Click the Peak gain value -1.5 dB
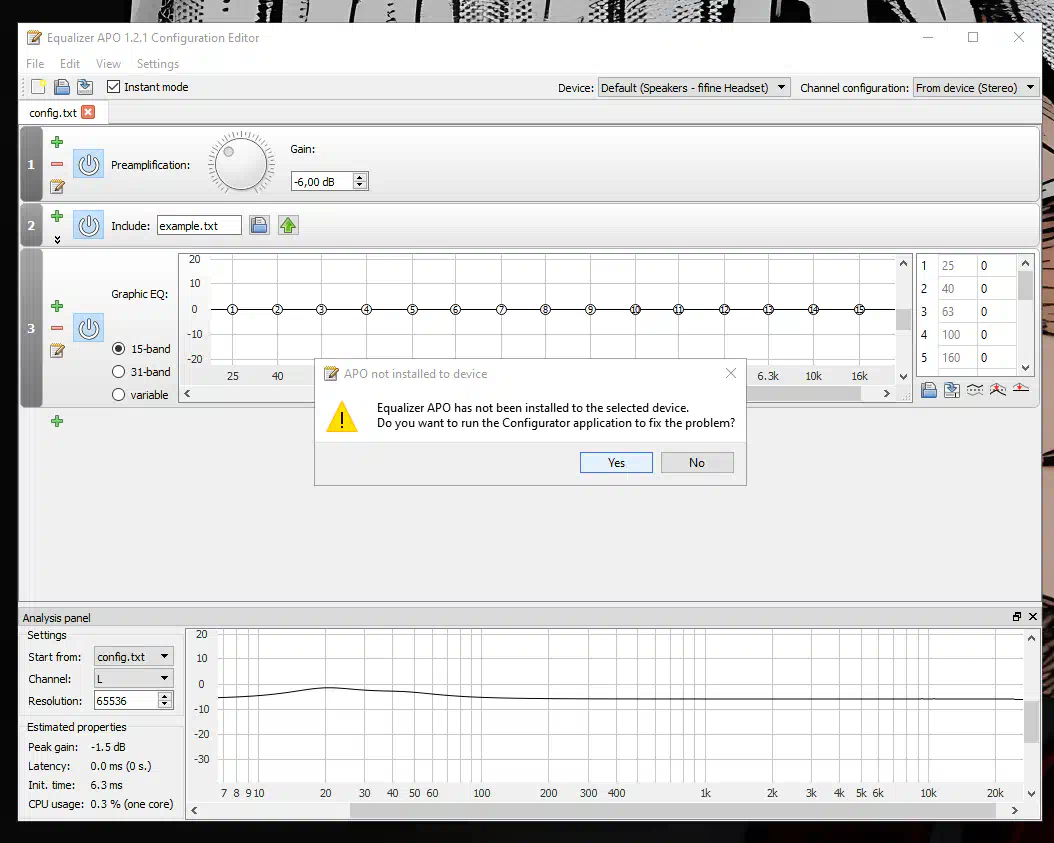This screenshot has width=1054, height=843. click(108, 747)
